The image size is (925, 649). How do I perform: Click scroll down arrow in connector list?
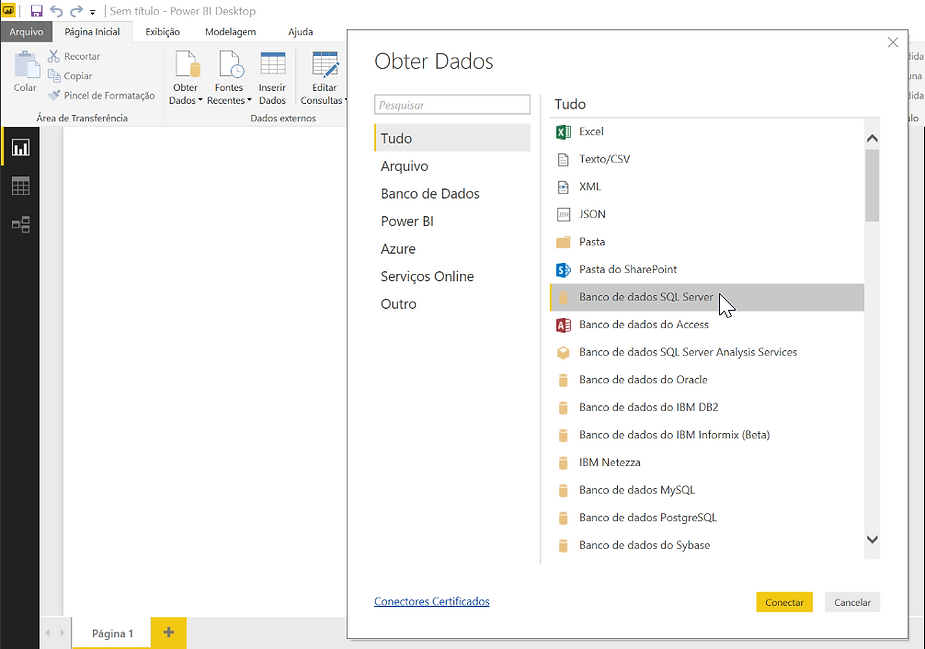(872, 539)
